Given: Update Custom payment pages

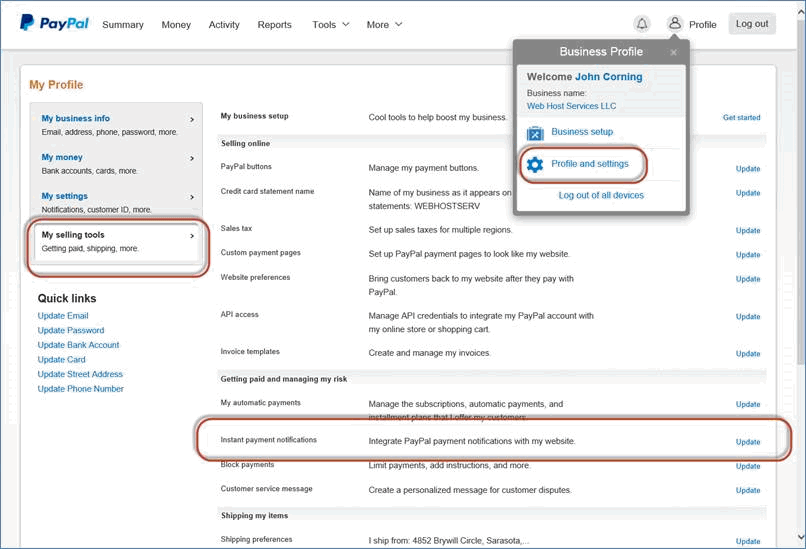Looking at the screenshot, I should 748,254.
